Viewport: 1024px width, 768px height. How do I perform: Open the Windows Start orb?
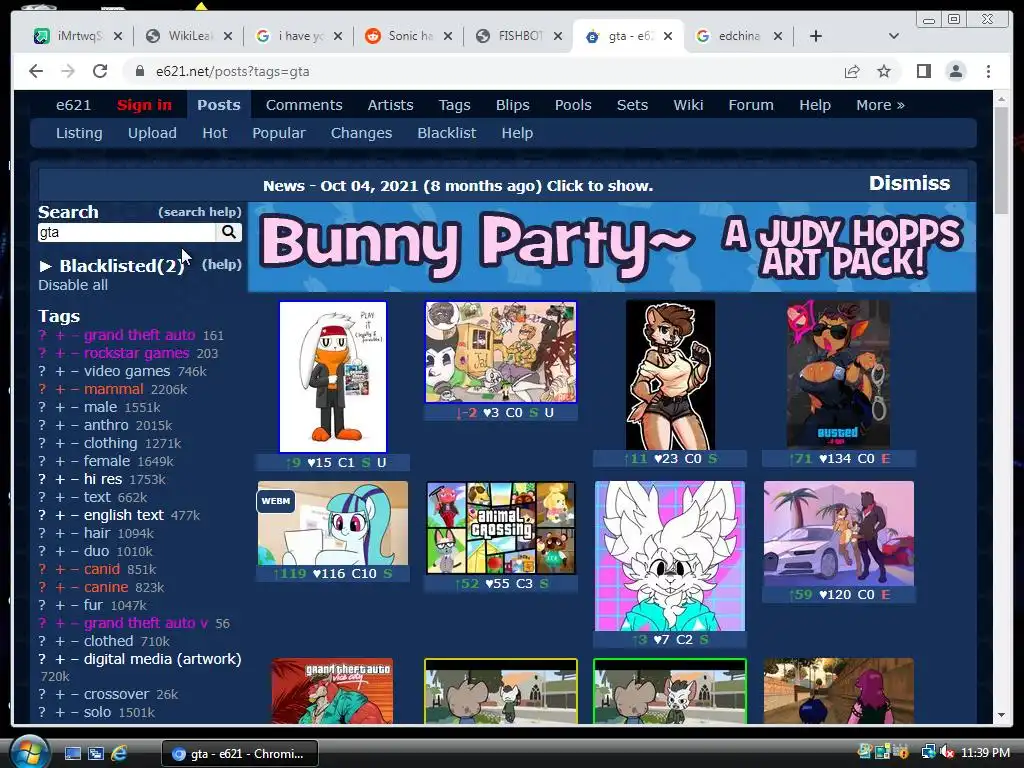tap(28, 752)
